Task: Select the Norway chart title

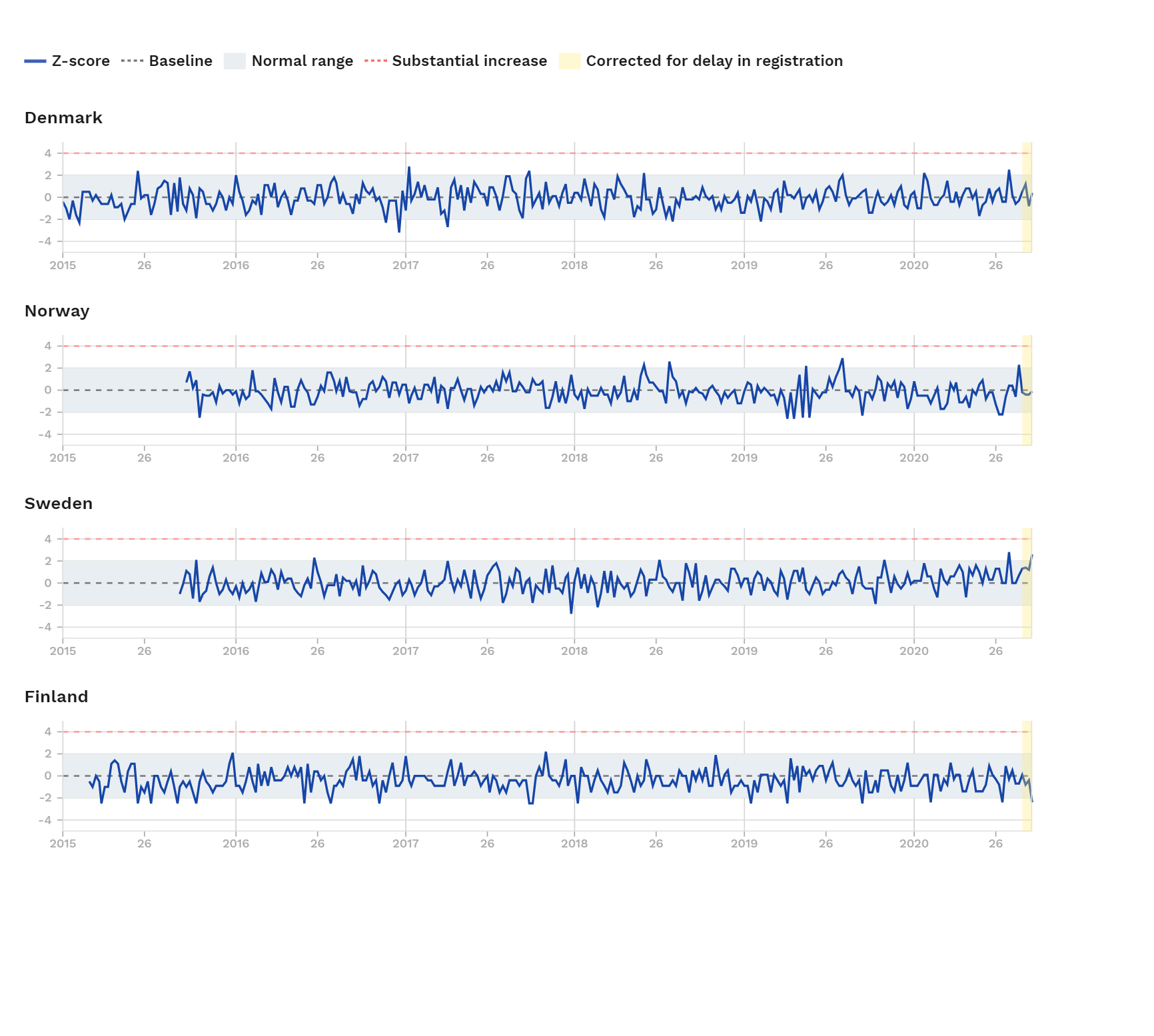Action: pyautogui.click(x=57, y=311)
